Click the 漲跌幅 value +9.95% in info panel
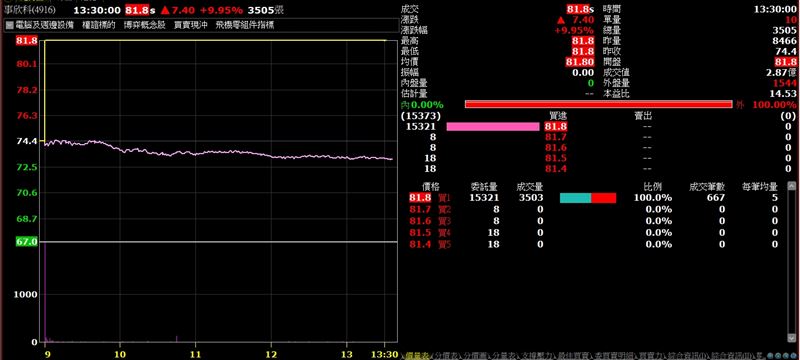Viewport: 800px width, 360px height. [574, 31]
